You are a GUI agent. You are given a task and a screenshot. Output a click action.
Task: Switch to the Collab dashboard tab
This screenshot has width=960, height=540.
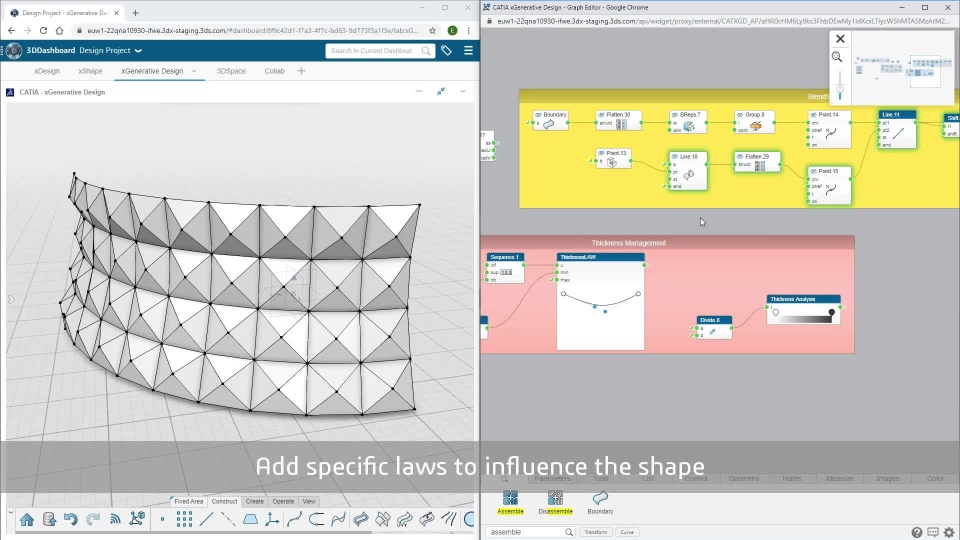click(x=274, y=71)
